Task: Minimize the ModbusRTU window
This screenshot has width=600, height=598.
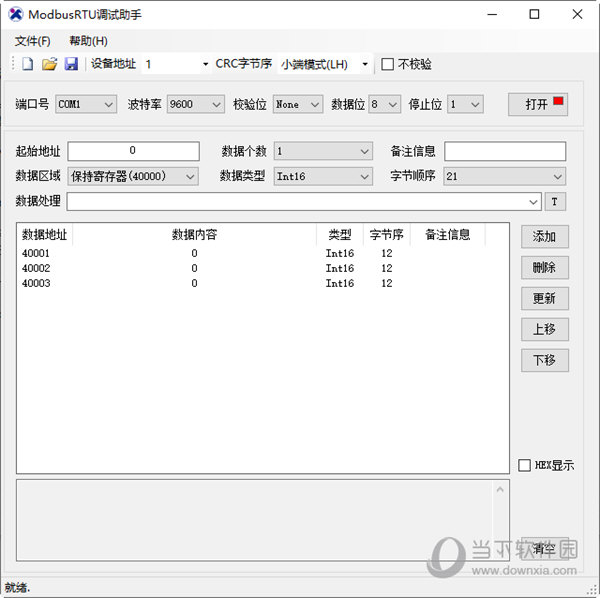Action: [x=492, y=15]
